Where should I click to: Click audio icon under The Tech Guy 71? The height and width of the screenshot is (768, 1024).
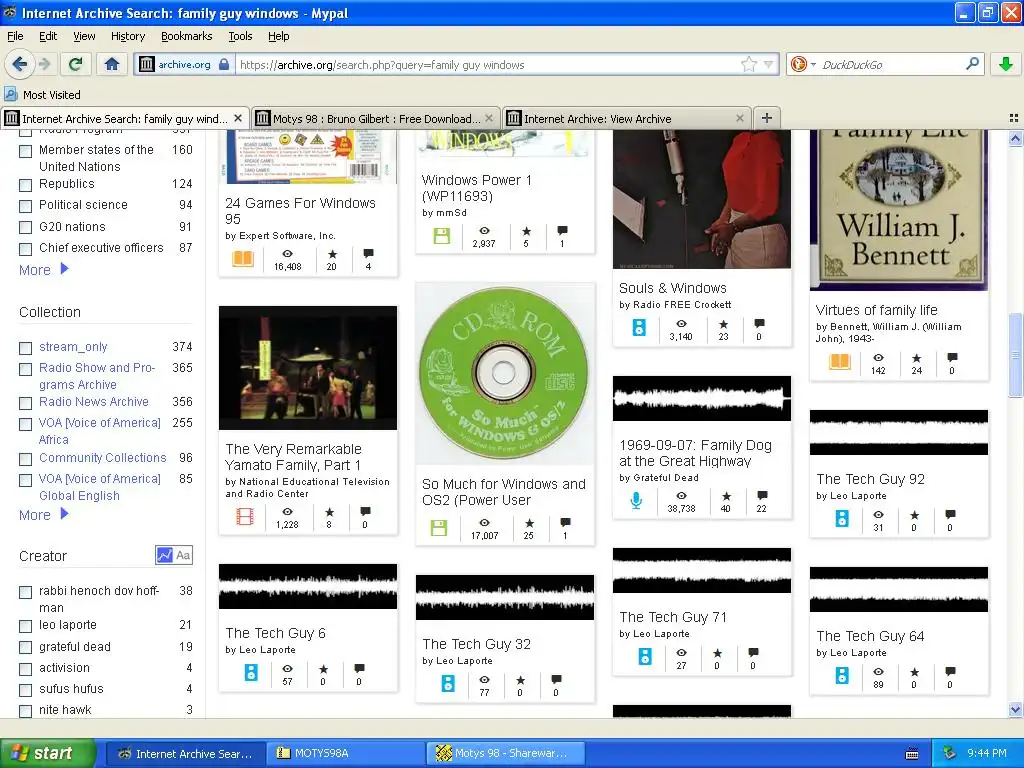pos(645,657)
